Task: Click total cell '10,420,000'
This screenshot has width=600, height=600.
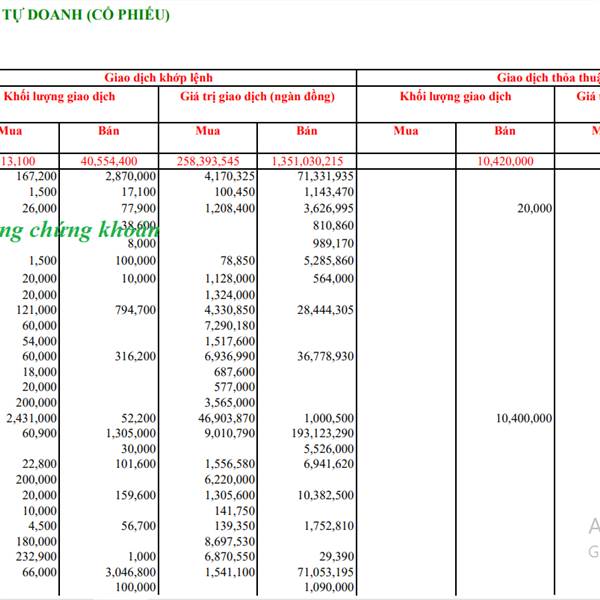Action: 505,161
